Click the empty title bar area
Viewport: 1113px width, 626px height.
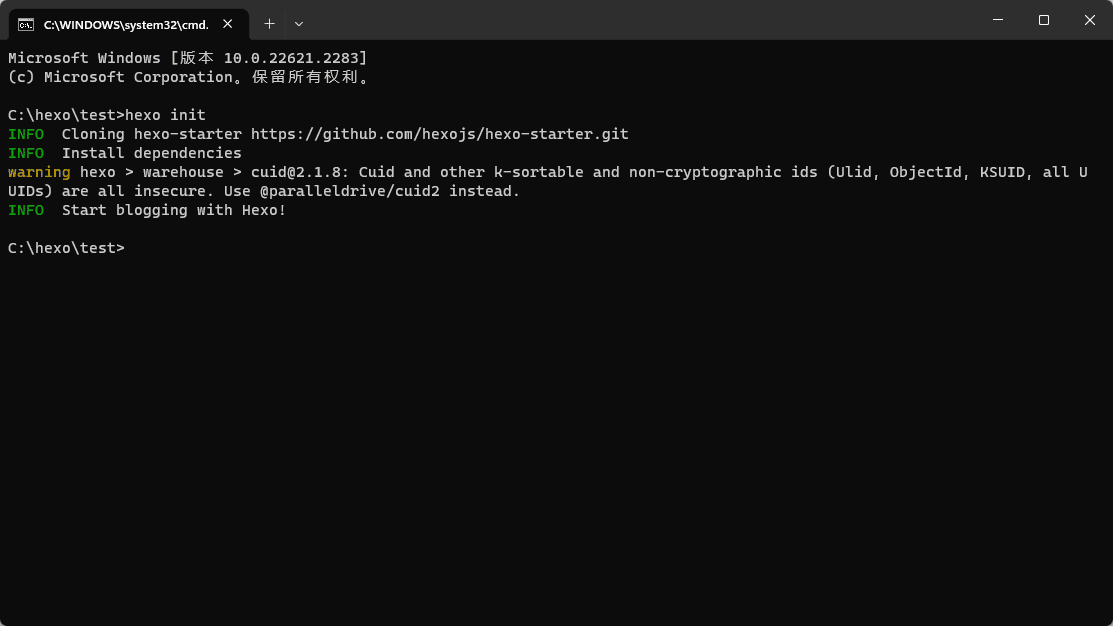[640, 20]
